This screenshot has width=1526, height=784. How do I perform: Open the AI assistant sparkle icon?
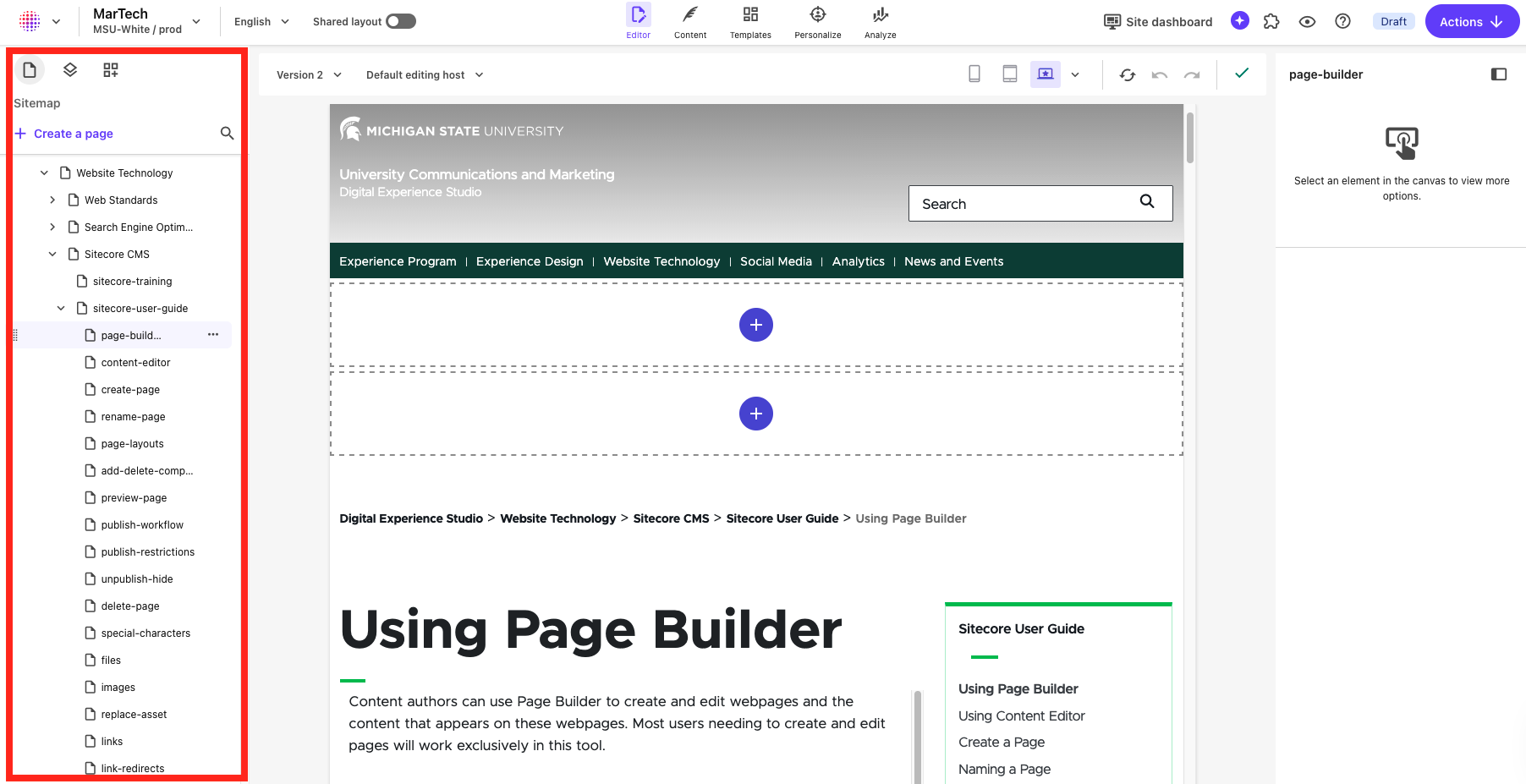(x=1240, y=21)
